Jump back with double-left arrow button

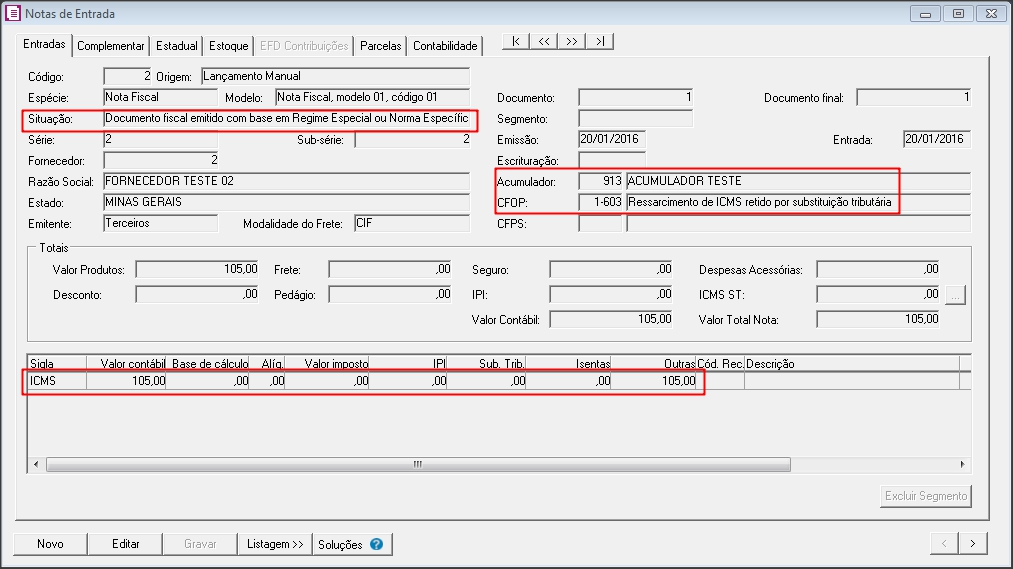[x=543, y=42]
